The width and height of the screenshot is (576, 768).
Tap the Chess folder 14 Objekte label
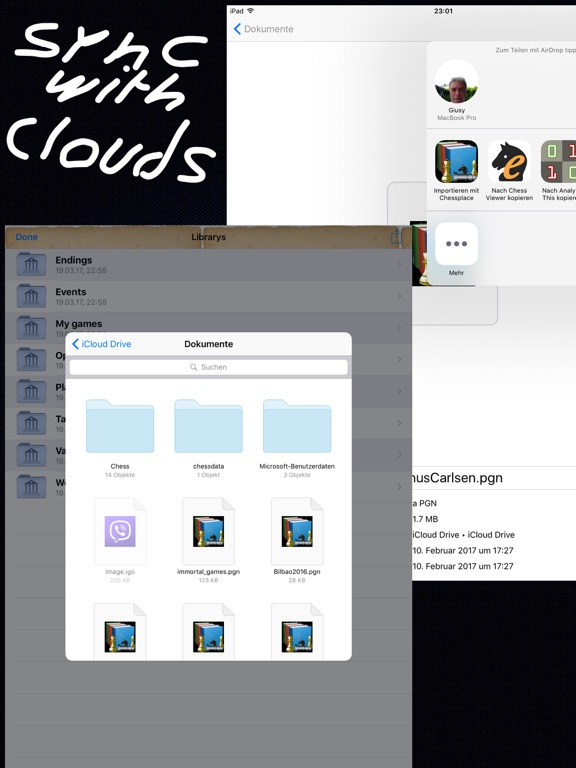click(x=120, y=475)
